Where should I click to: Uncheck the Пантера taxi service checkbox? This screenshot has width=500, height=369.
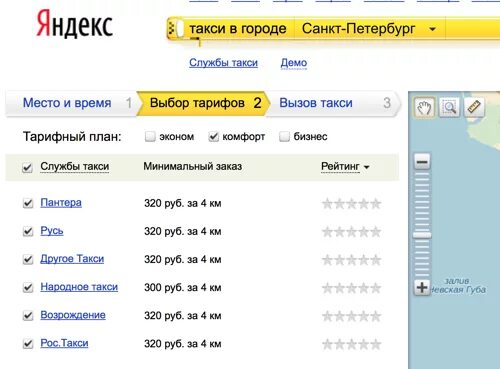[28, 203]
